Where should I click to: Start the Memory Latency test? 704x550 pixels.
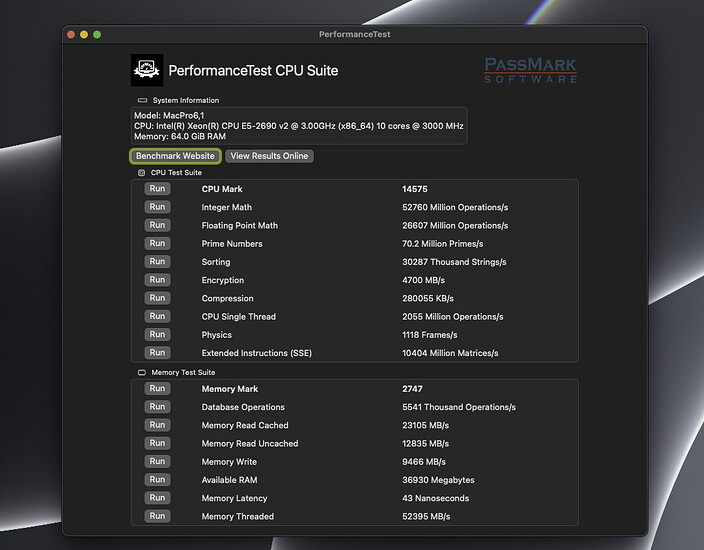(157, 498)
